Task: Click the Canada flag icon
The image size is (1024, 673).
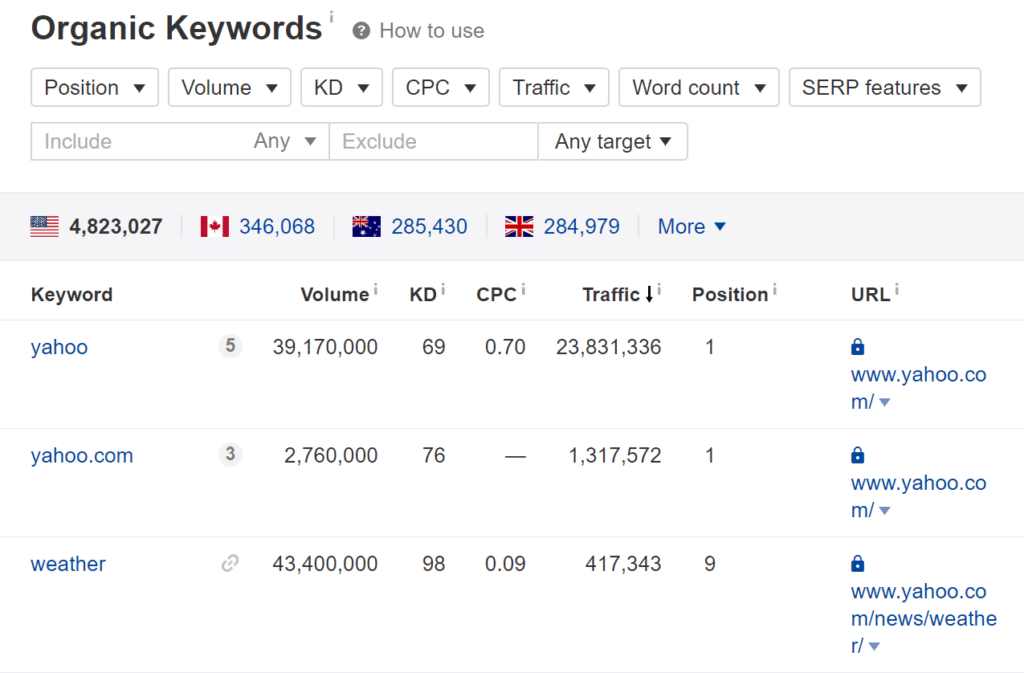Action: click(x=215, y=227)
